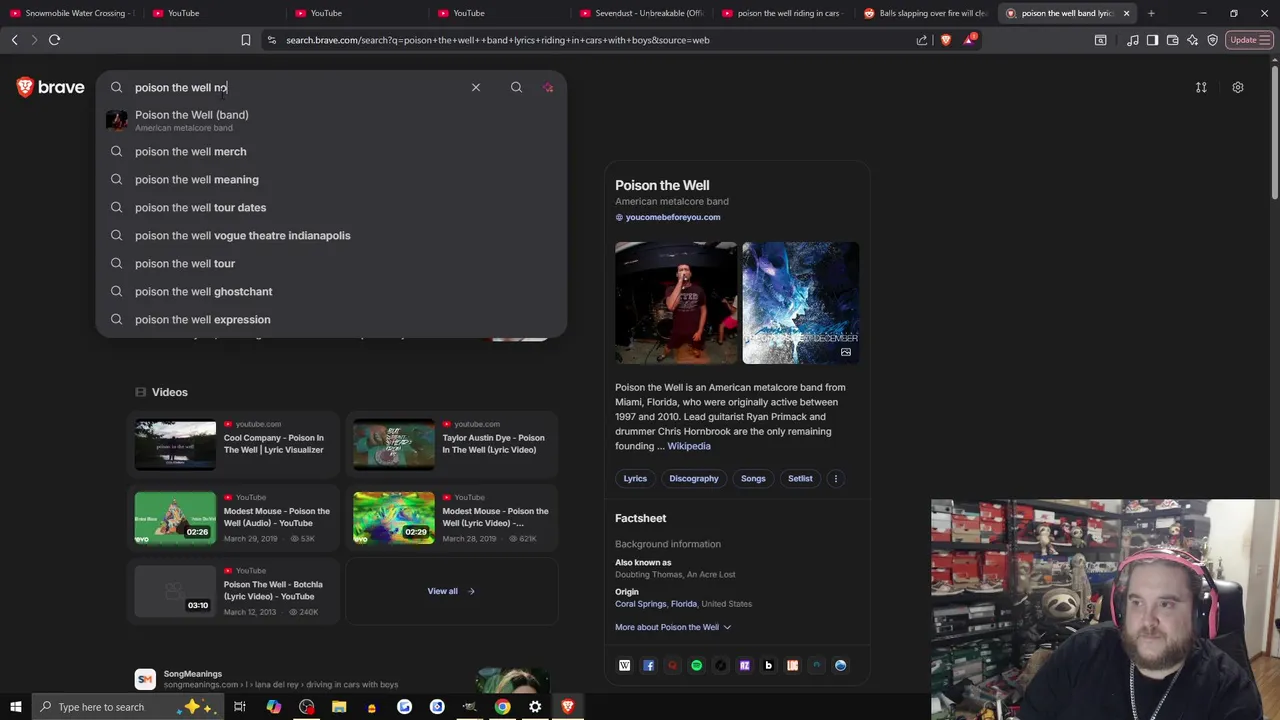Open AZLyrics icon in profile links

click(x=745, y=665)
